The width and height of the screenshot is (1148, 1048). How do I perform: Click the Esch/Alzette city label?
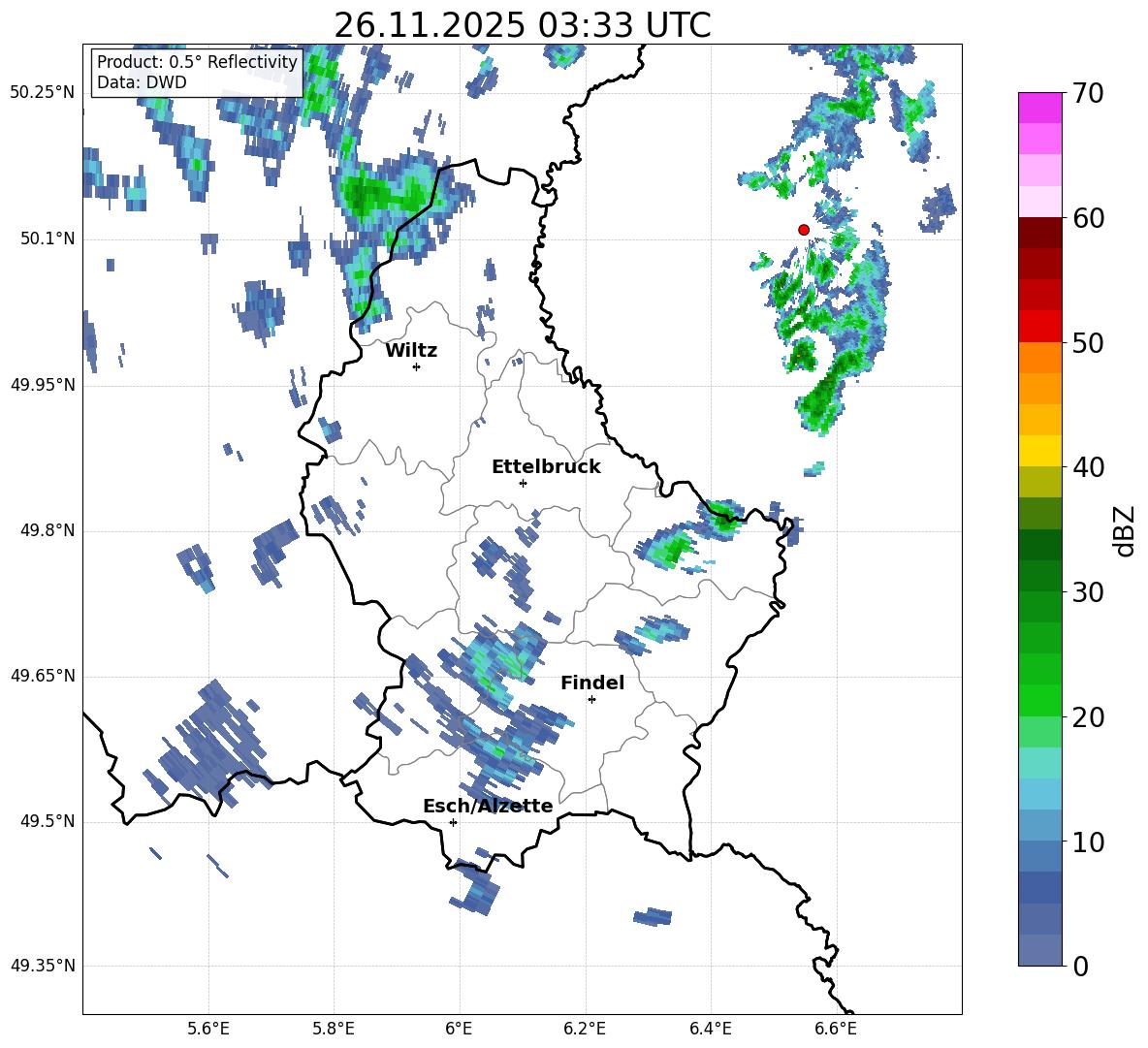488,806
